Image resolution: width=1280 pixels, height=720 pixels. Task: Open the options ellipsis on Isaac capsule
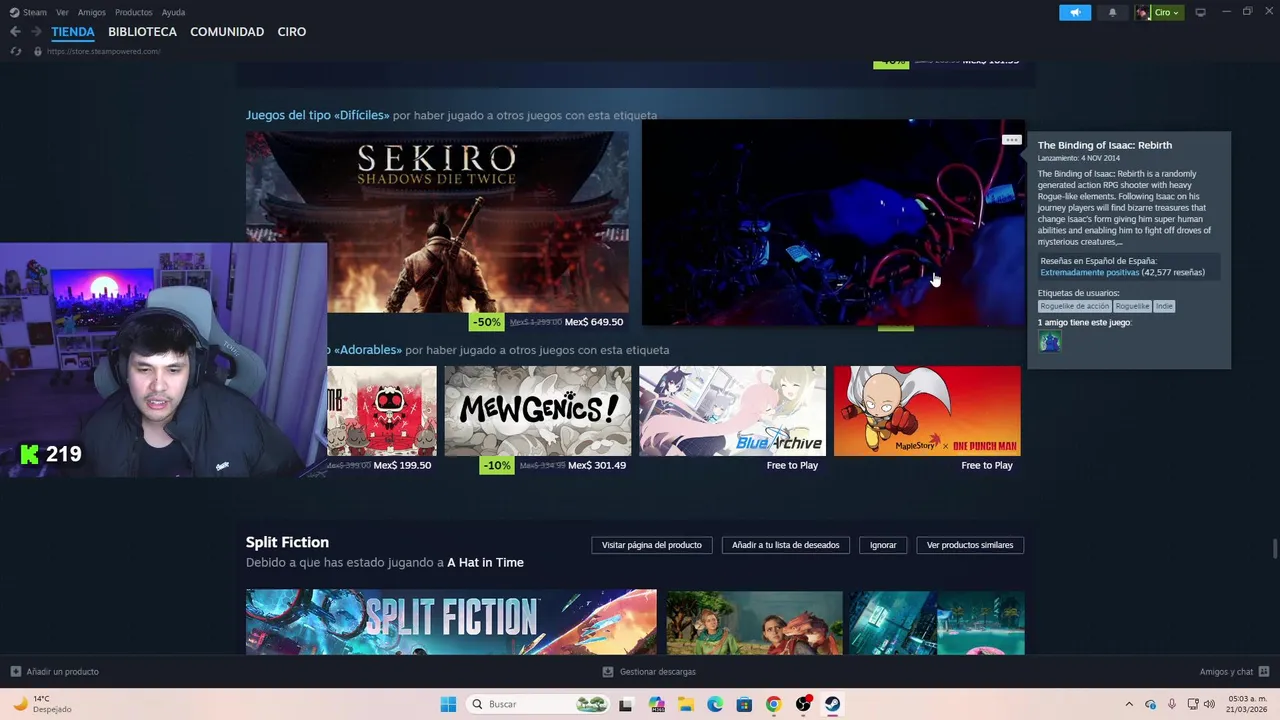click(x=1011, y=140)
